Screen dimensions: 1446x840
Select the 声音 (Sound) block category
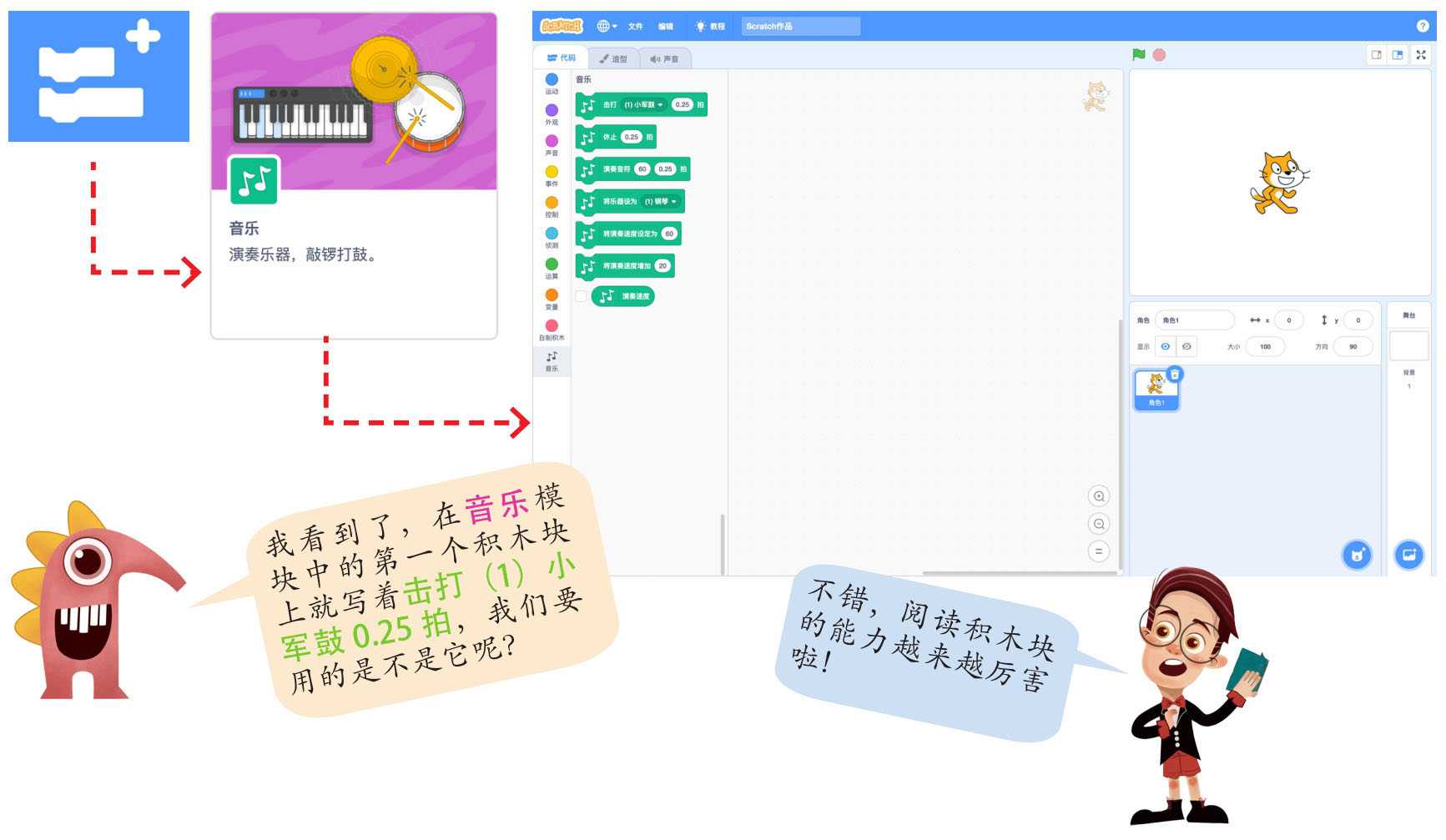click(552, 145)
